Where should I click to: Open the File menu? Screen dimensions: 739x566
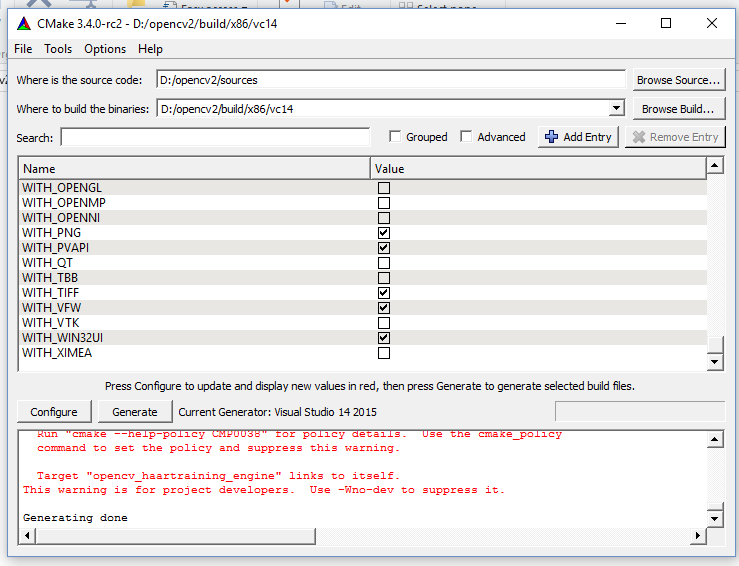23,49
